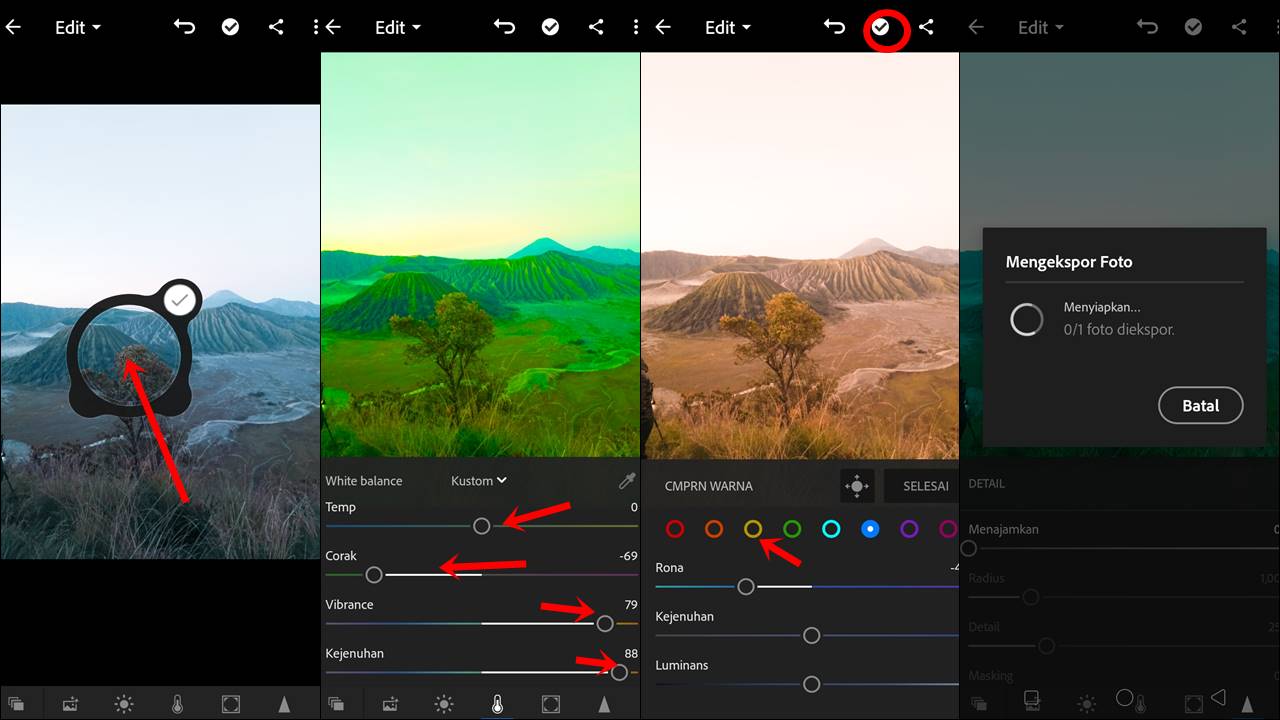The image size is (1280, 720).
Task: Tap the CMPRN WARNA label
Action: pyautogui.click(x=709, y=487)
